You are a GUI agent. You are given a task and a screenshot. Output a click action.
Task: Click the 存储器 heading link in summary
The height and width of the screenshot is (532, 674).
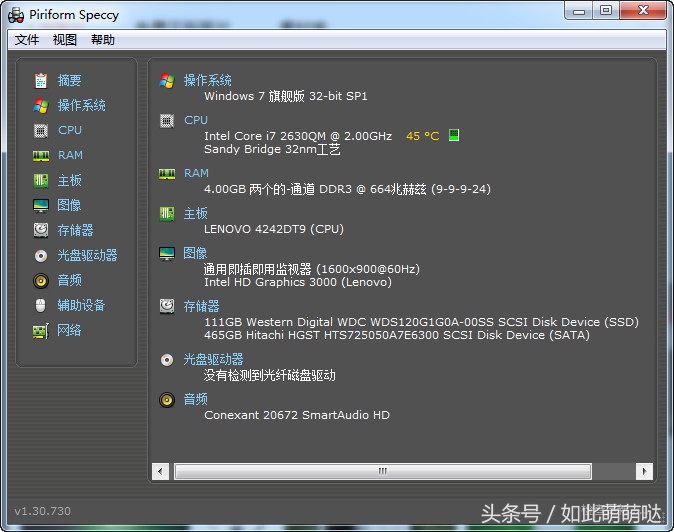tap(202, 306)
